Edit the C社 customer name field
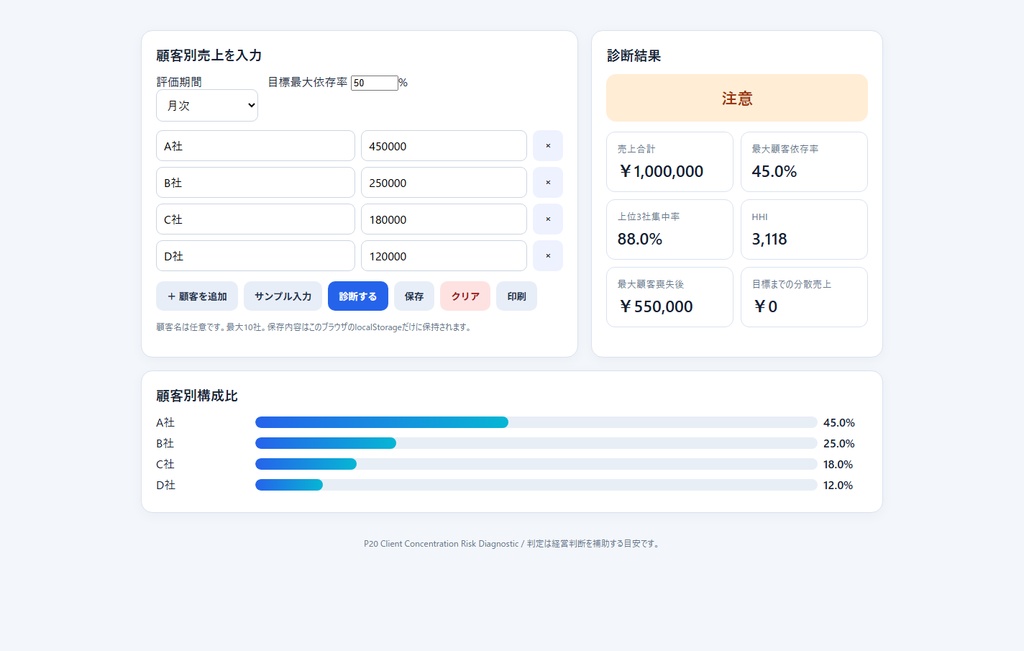Screen dimensions: 1024x651 tap(255, 219)
